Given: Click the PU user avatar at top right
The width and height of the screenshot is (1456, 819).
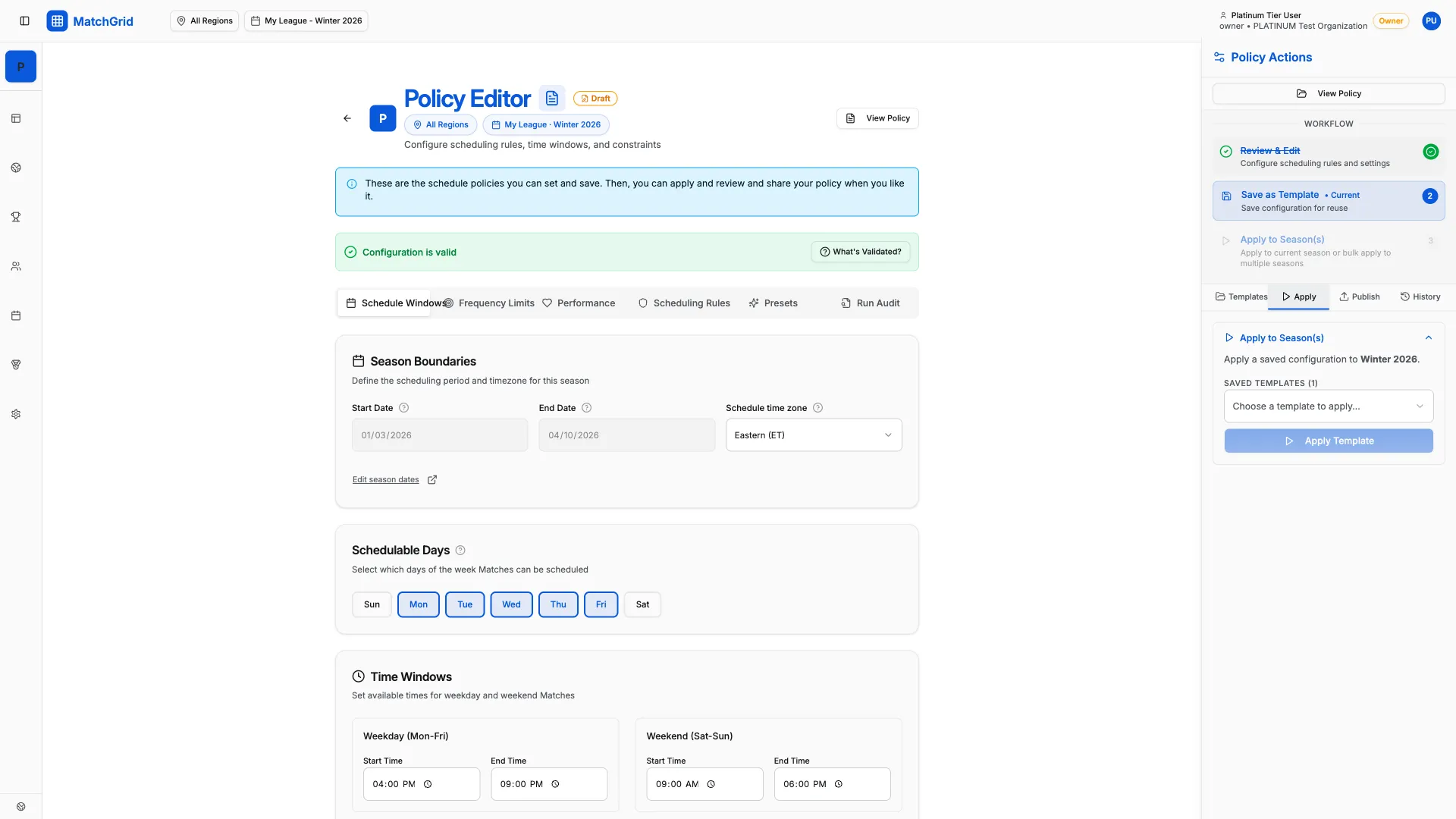Looking at the screenshot, I should click(1432, 20).
